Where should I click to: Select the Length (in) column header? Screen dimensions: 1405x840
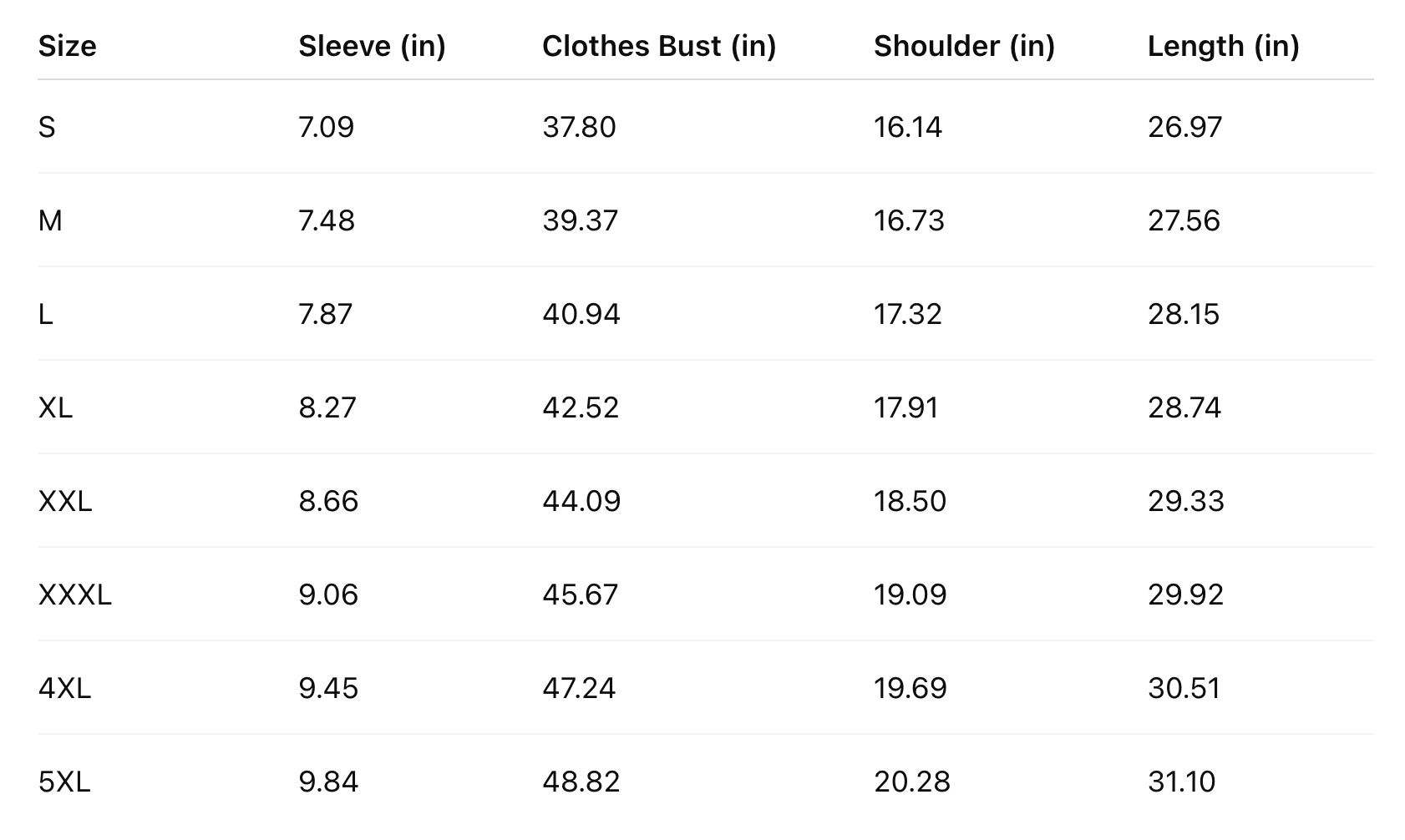(x=1223, y=46)
